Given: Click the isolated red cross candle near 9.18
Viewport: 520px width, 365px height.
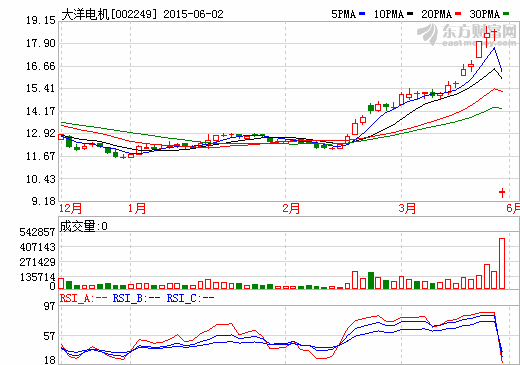Looking at the screenshot, I should click(x=502, y=192).
